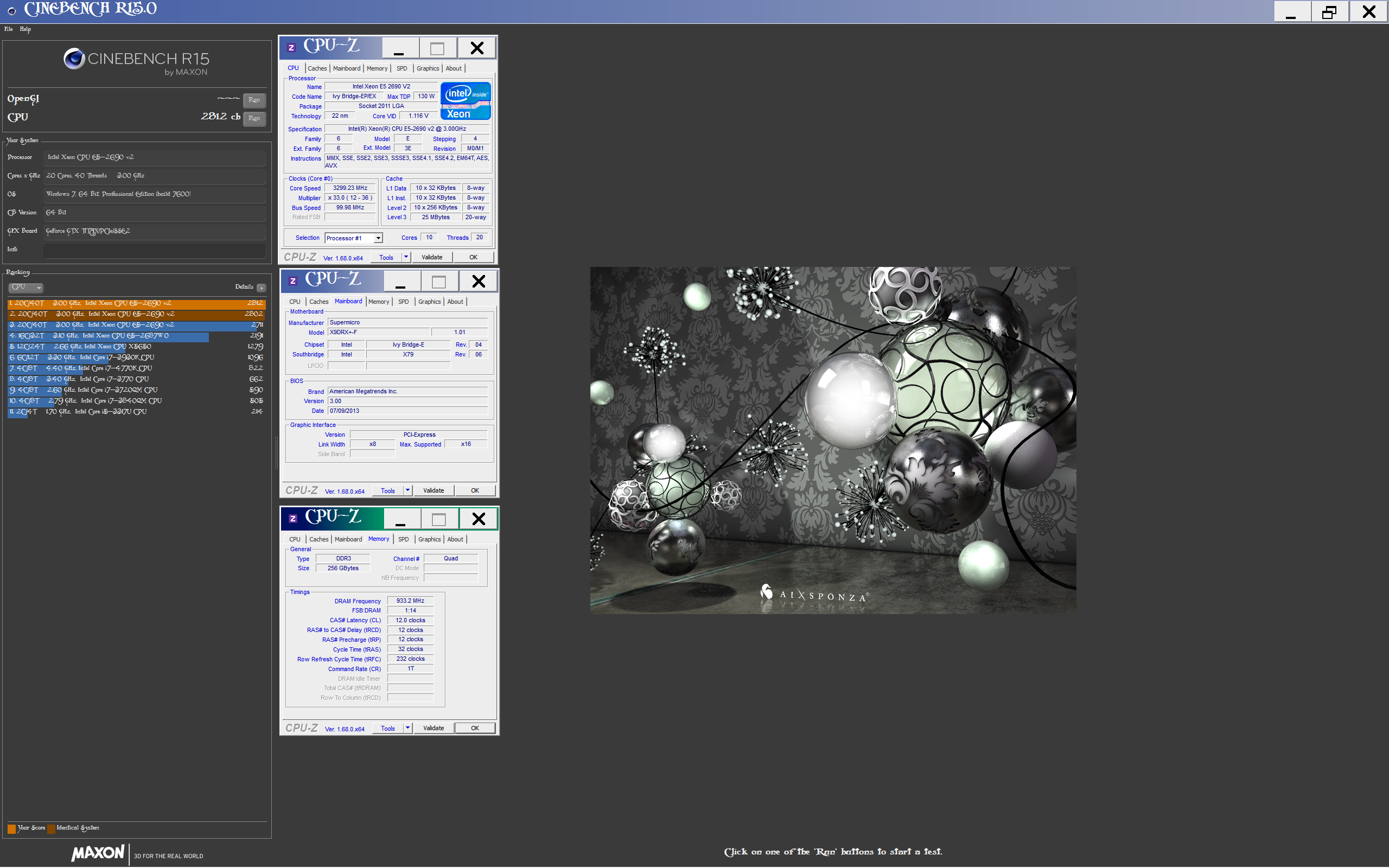Open CPU tab in middle CPU-Z window
Image resolution: width=1389 pixels, height=868 pixels.
[295, 302]
